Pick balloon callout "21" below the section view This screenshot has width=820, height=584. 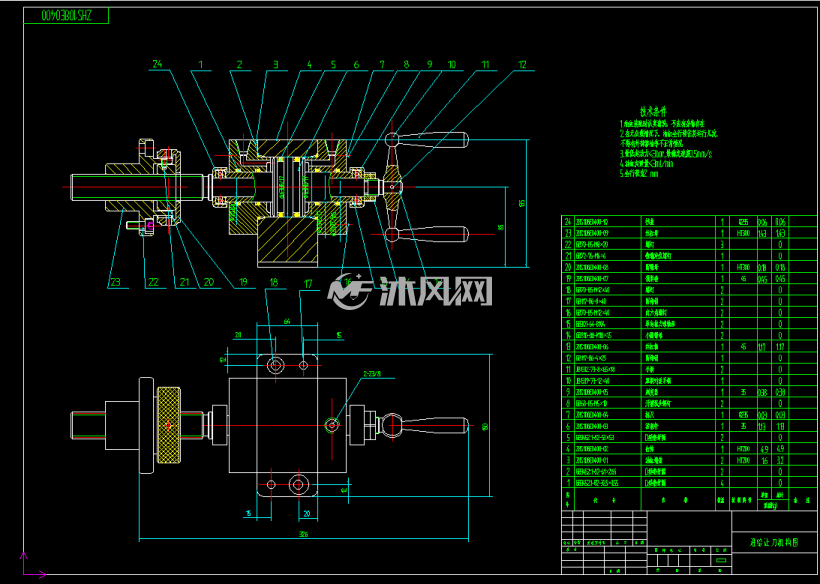[x=184, y=282]
